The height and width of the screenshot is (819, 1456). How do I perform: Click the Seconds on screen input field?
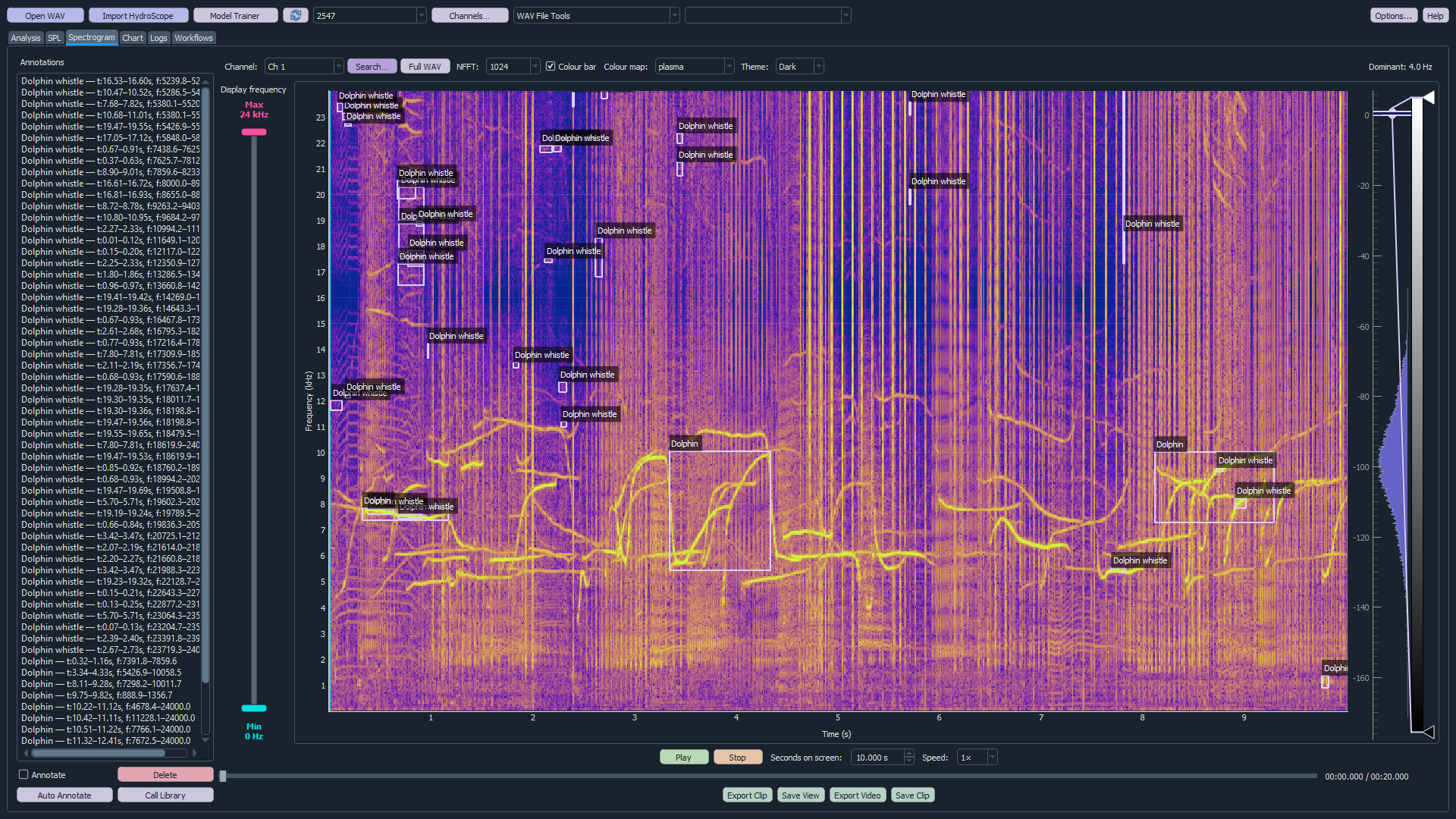coord(877,757)
